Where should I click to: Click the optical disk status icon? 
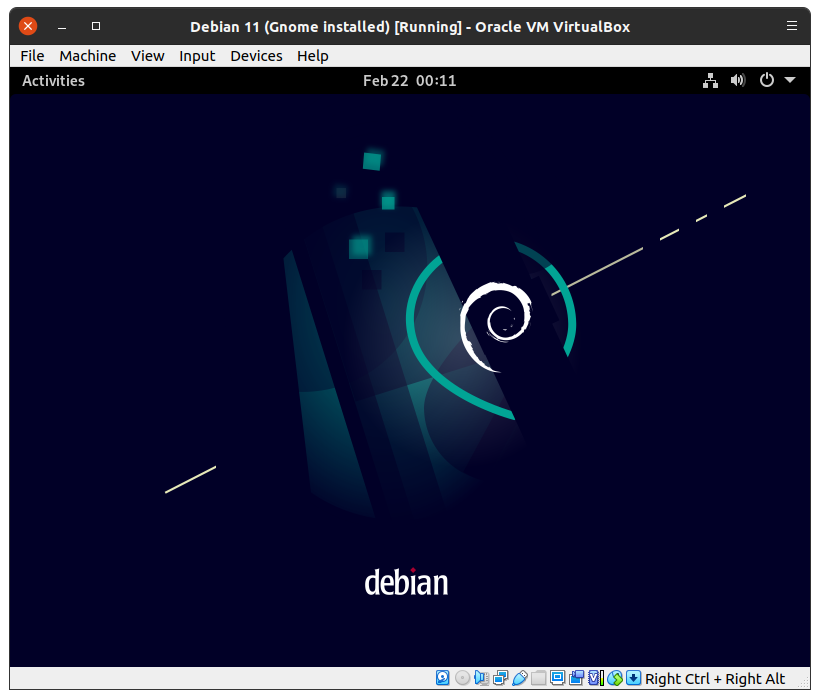point(462,678)
